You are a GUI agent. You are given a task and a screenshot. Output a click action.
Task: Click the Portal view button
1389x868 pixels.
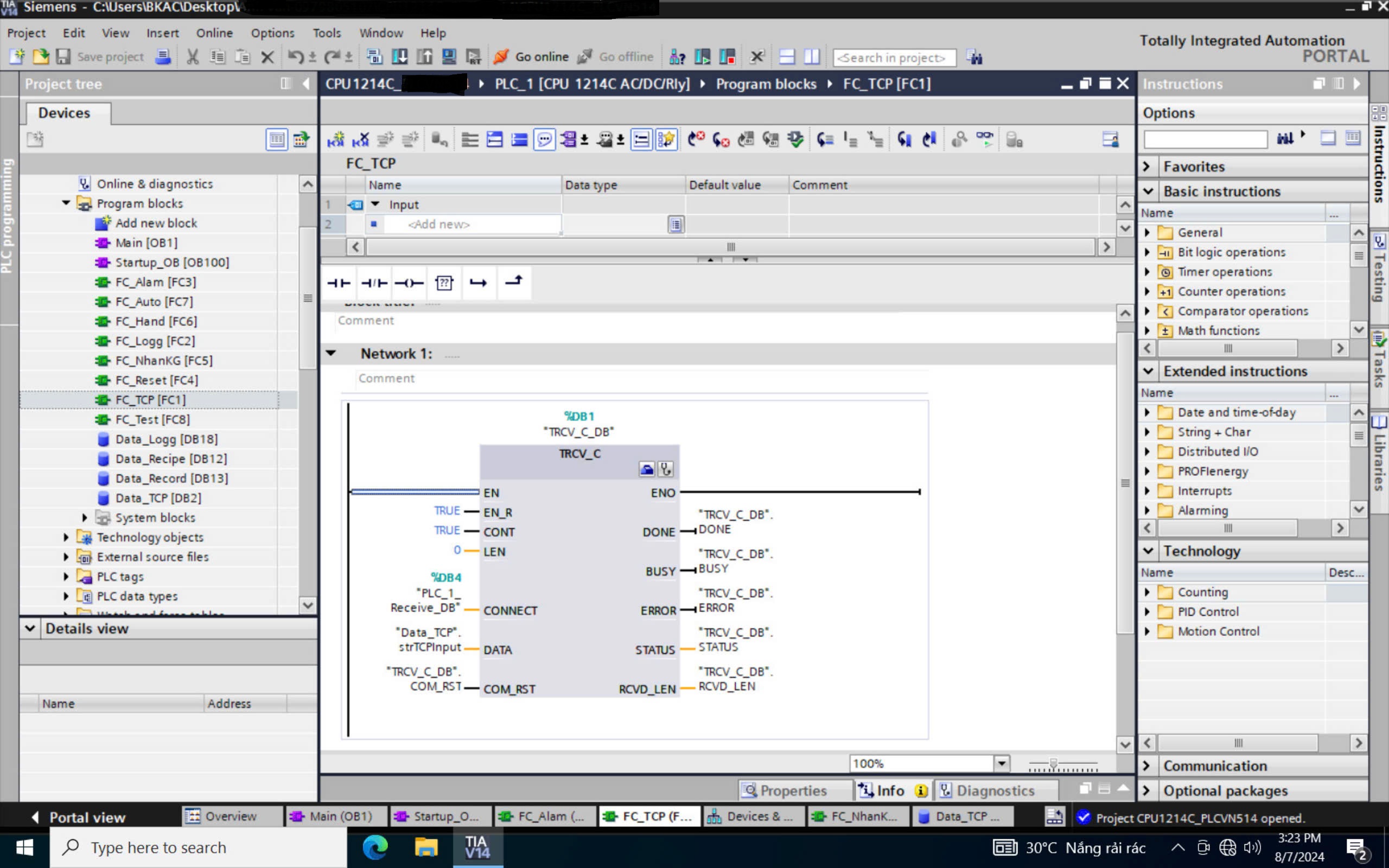(79, 817)
